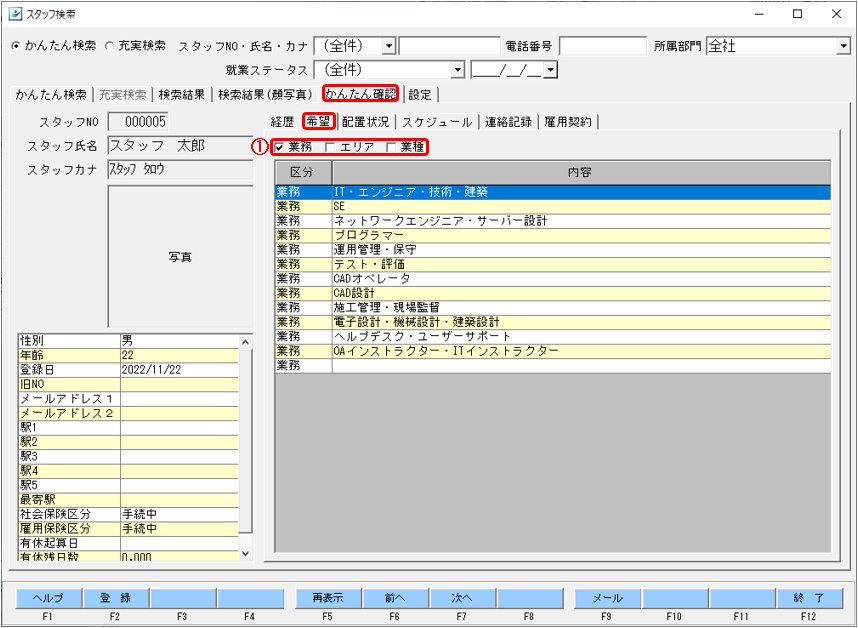
Task: Go to previous staff with 前へ
Action: [396, 598]
